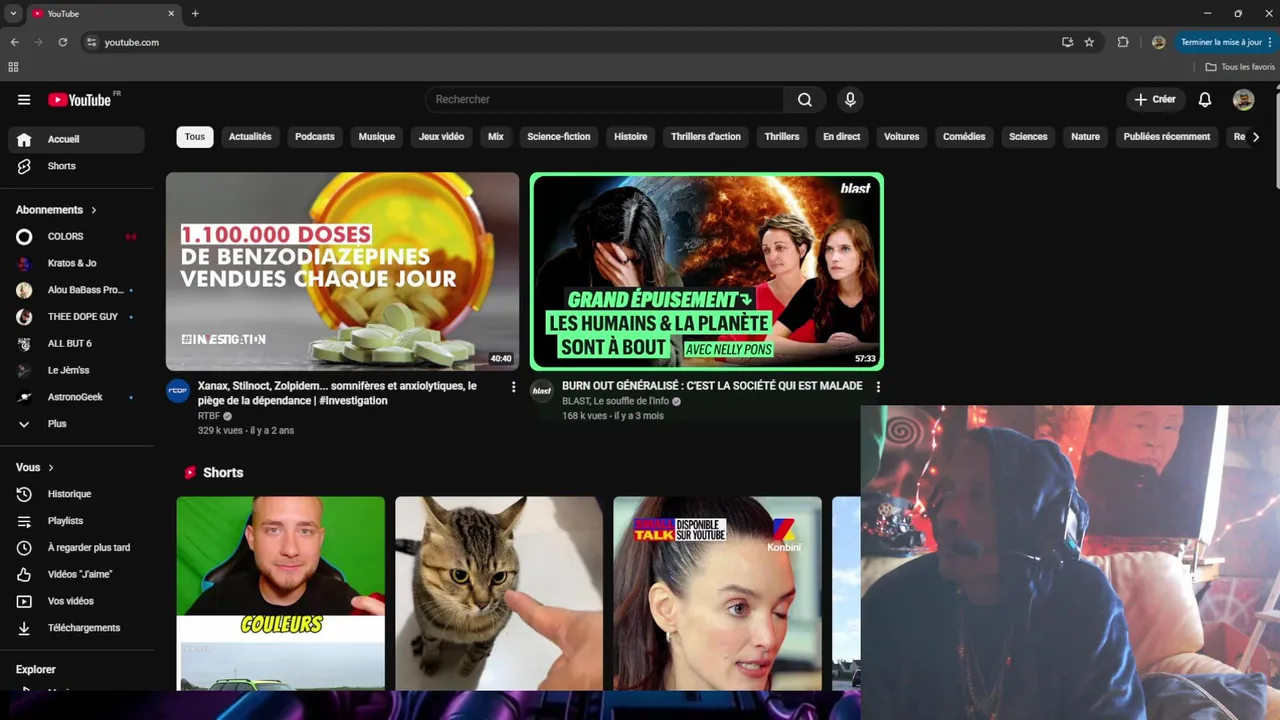Select the Comédies filter chip

(x=964, y=137)
